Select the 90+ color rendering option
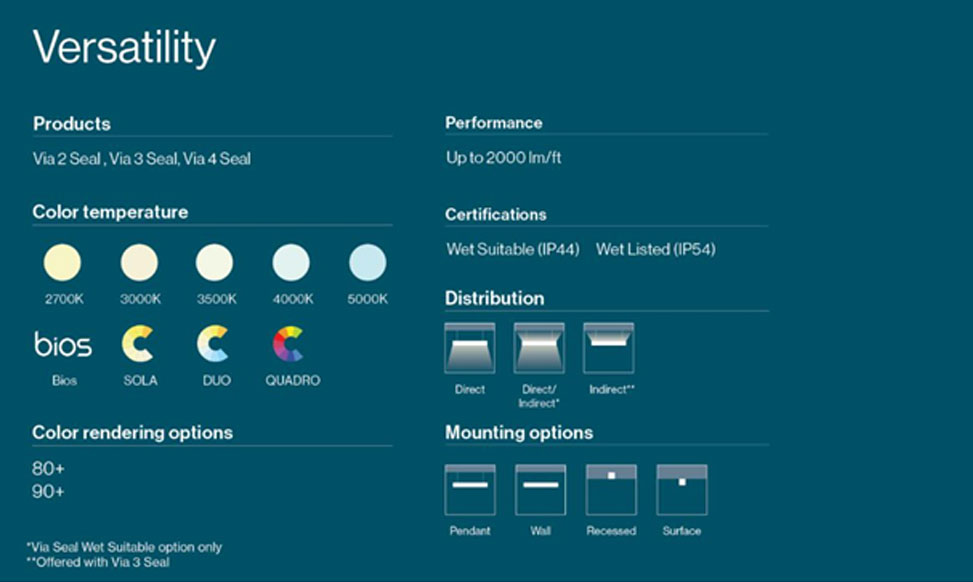973x582 pixels. [48, 491]
